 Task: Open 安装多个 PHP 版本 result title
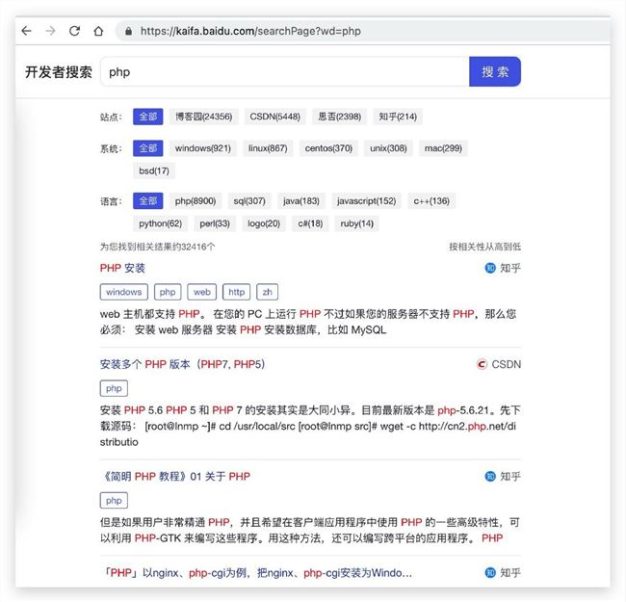(182, 364)
